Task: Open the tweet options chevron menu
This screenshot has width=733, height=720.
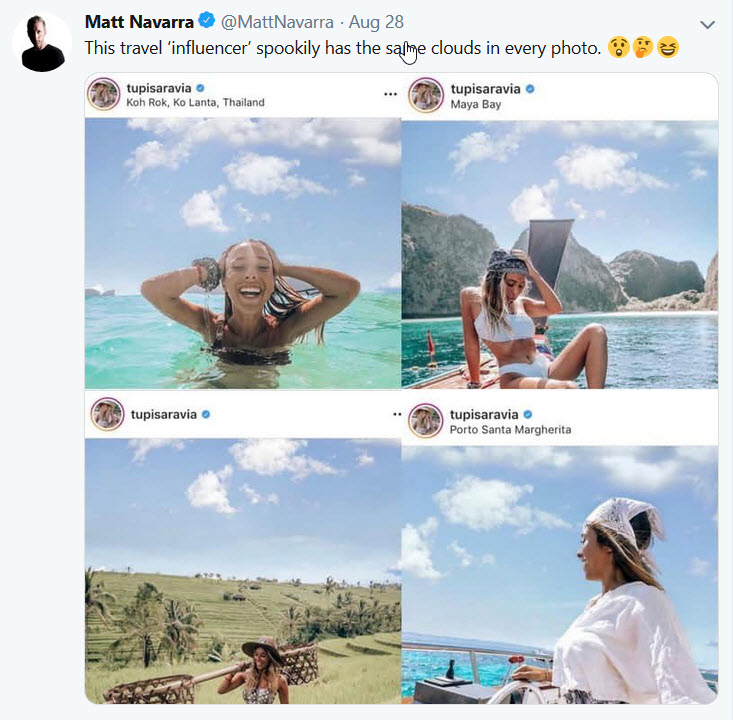Action: 707,24
